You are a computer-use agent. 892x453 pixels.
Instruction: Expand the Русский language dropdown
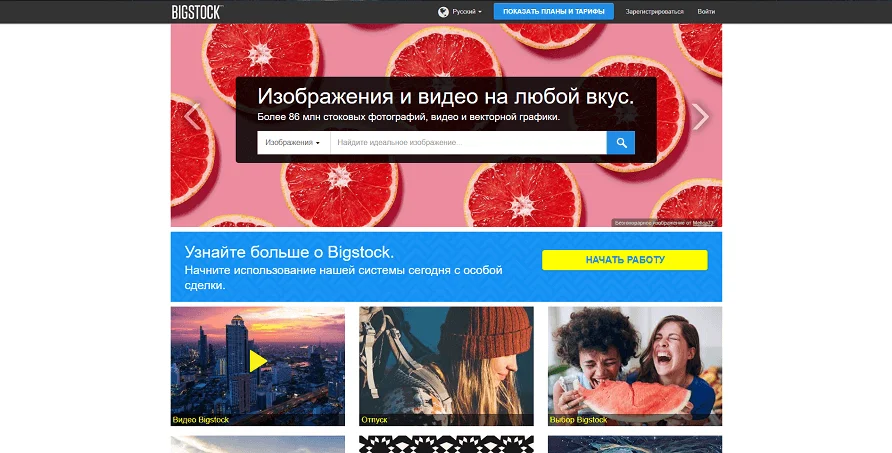click(x=466, y=12)
